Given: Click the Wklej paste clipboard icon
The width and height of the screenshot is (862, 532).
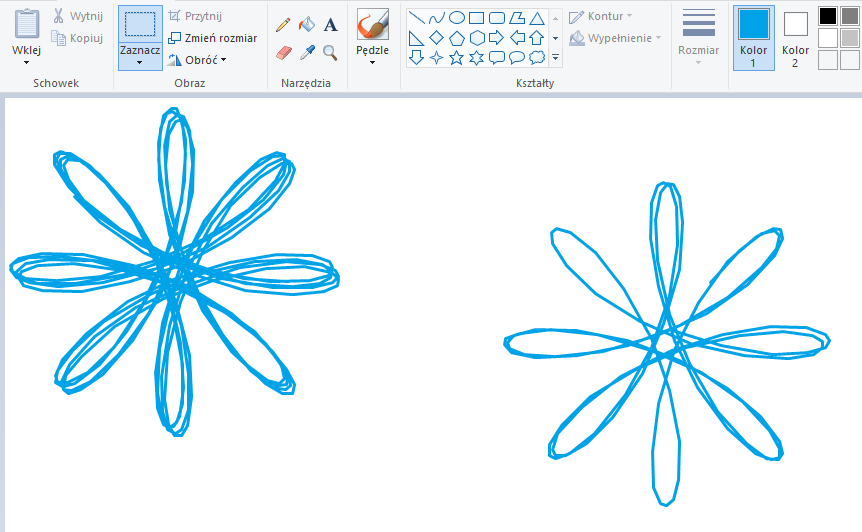Looking at the screenshot, I should tap(26, 24).
